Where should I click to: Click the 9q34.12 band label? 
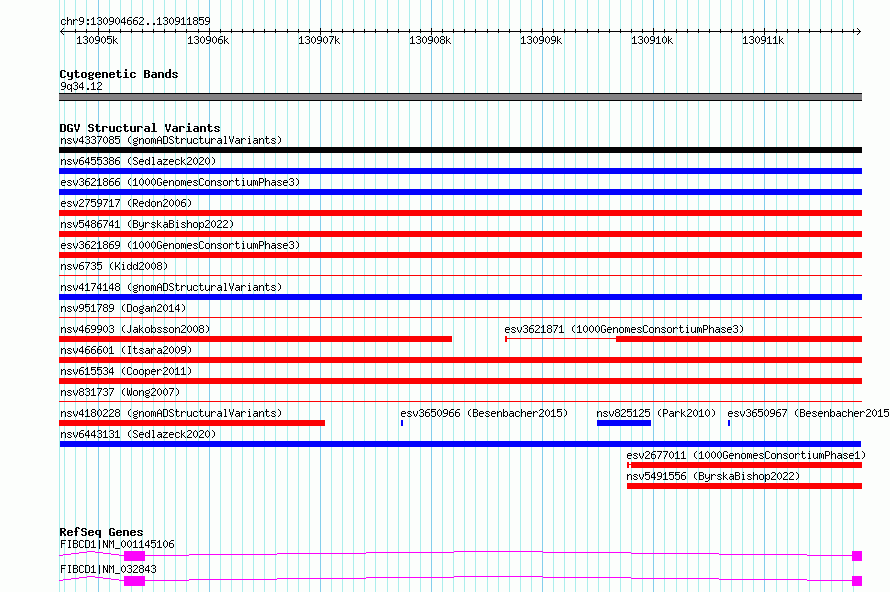81,86
